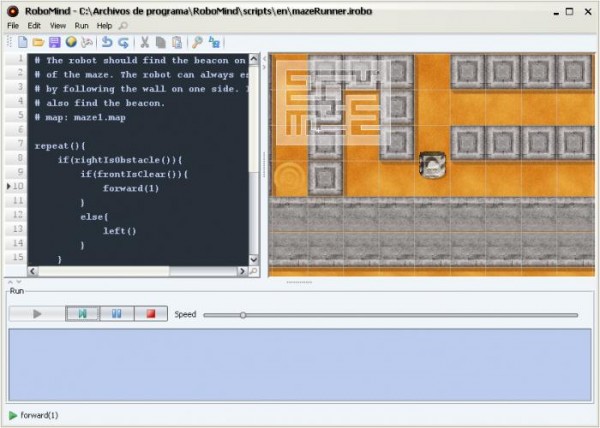Open a map with the globe icon
Screen dimensions: 600x428
(71, 42)
